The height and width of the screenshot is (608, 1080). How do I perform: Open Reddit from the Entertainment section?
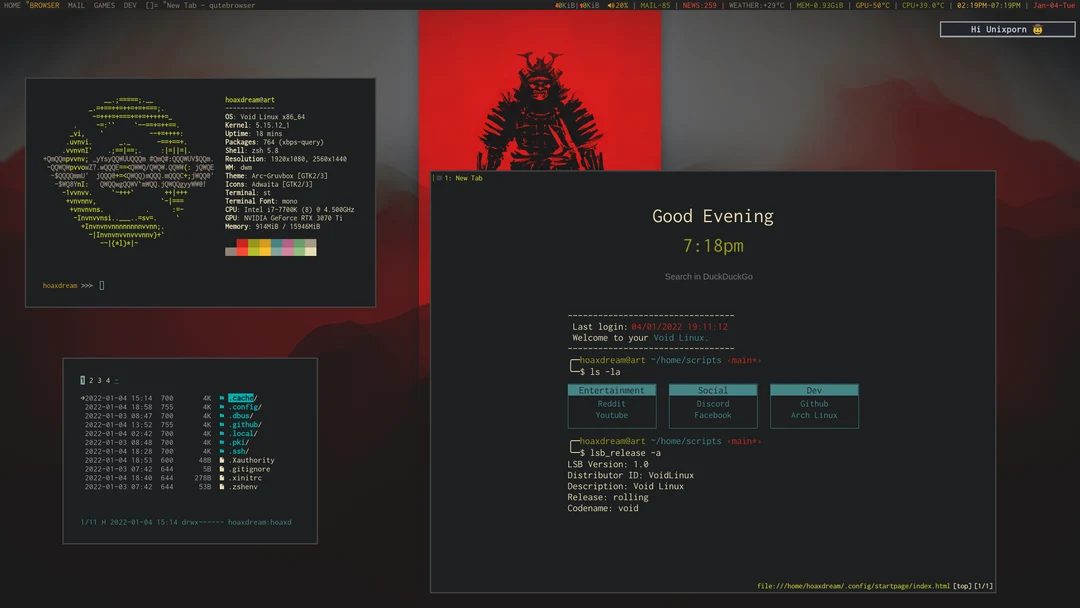tap(611, 404)
